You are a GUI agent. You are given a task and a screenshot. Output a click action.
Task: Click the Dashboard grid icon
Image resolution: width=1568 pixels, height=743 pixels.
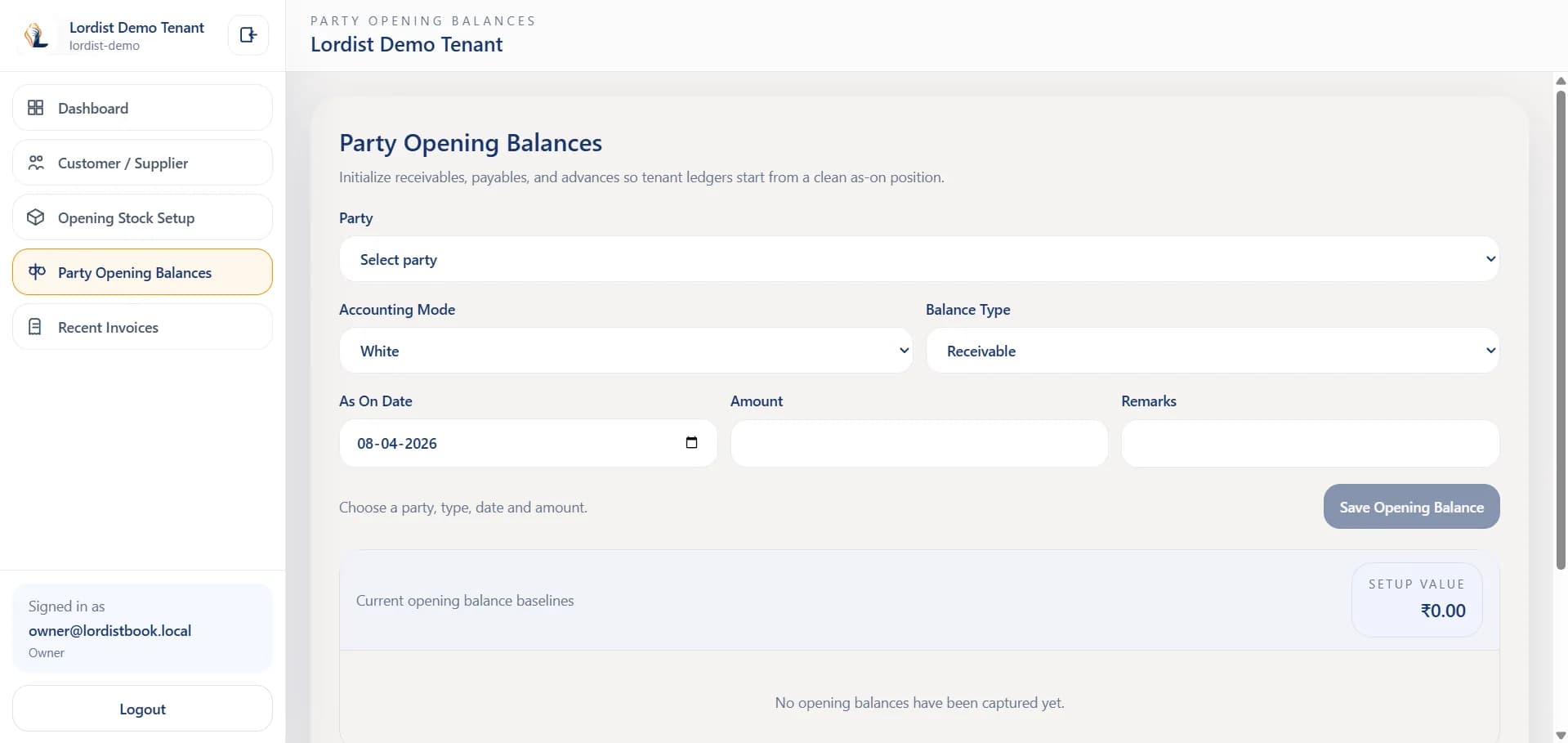tap(36, 108)
